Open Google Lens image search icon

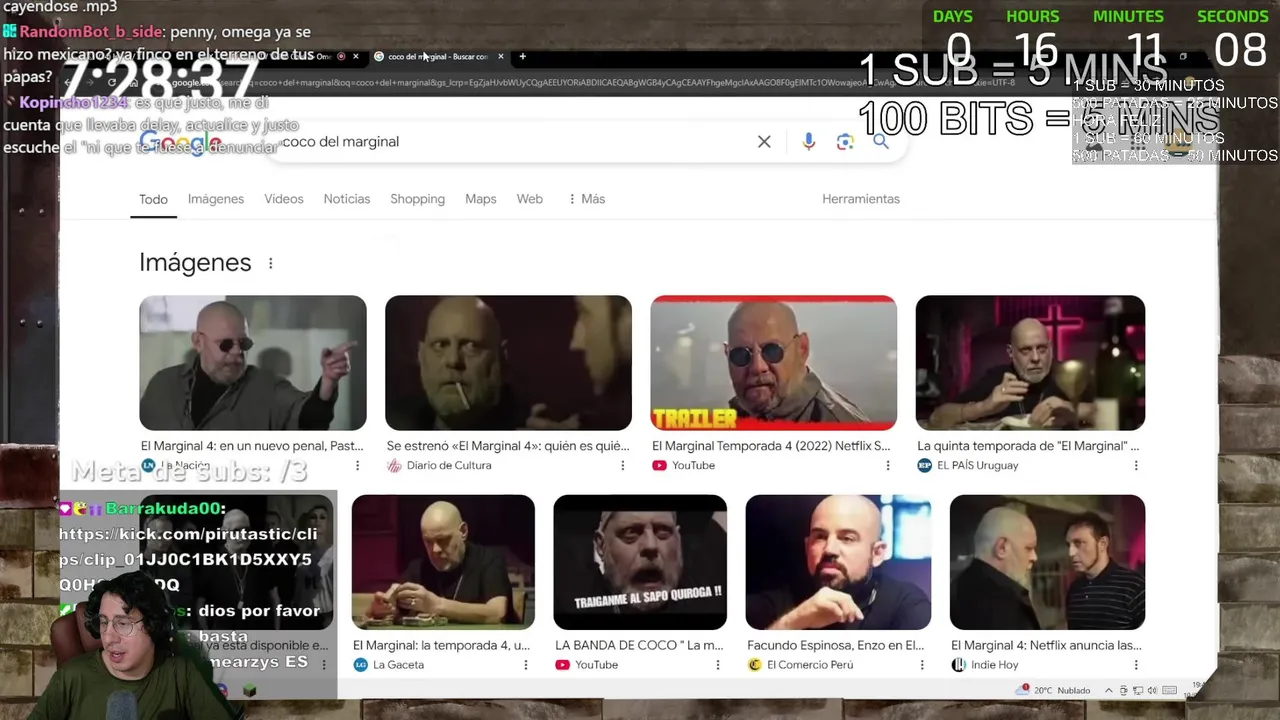click(845, 142)
